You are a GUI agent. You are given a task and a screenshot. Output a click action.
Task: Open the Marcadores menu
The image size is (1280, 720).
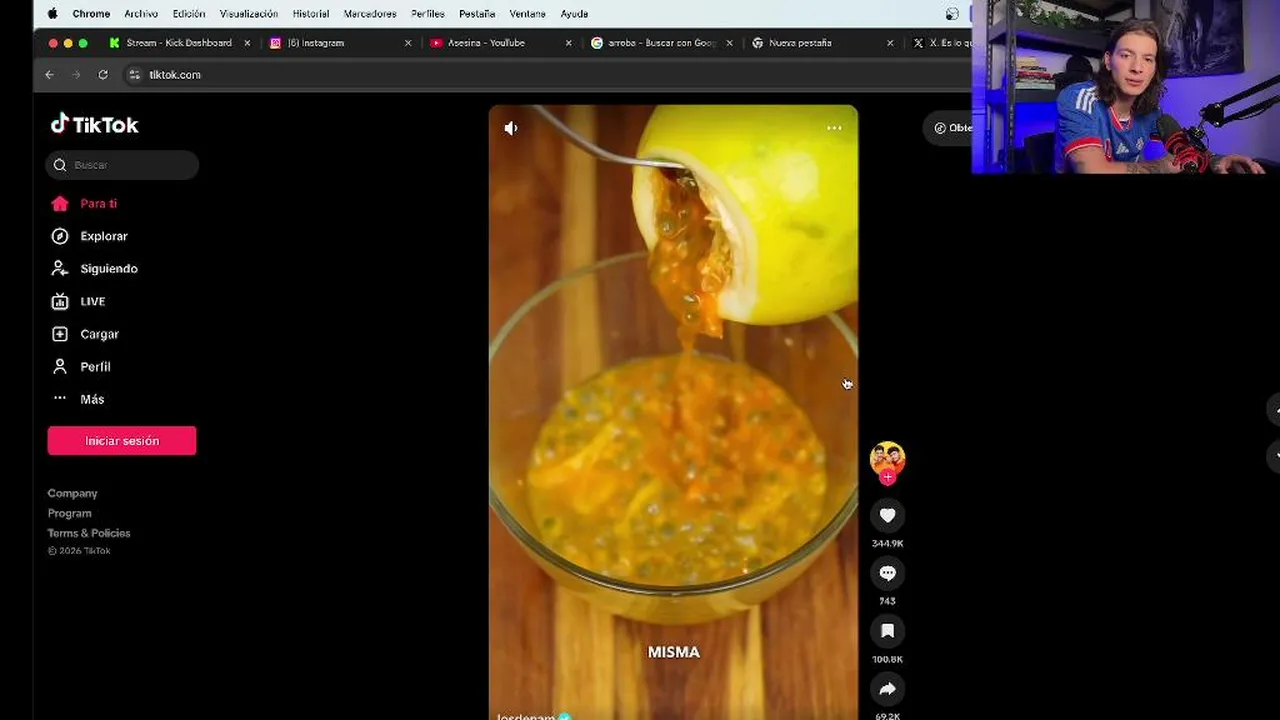[x=370, y=14]
